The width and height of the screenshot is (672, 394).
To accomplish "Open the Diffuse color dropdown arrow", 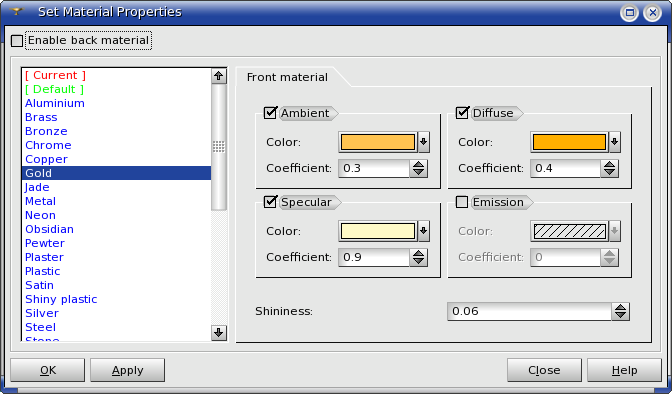I will [x=615, y=142].
